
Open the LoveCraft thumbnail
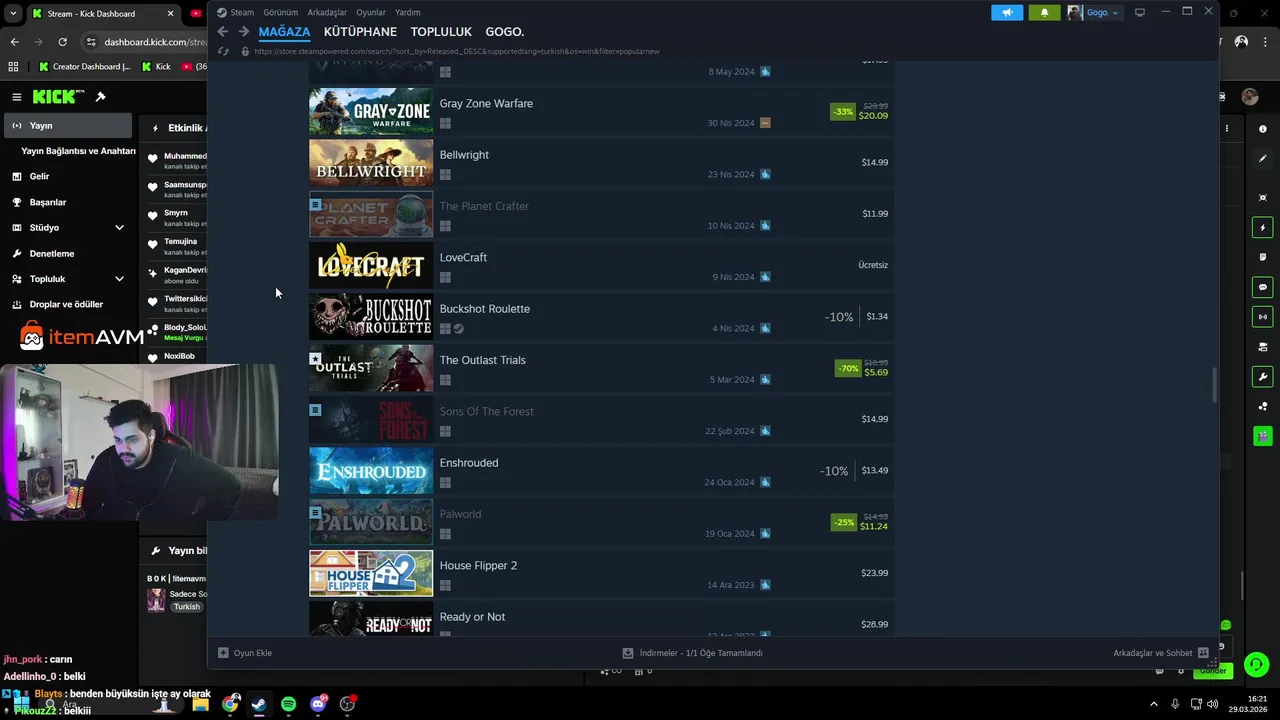(371, 266)
